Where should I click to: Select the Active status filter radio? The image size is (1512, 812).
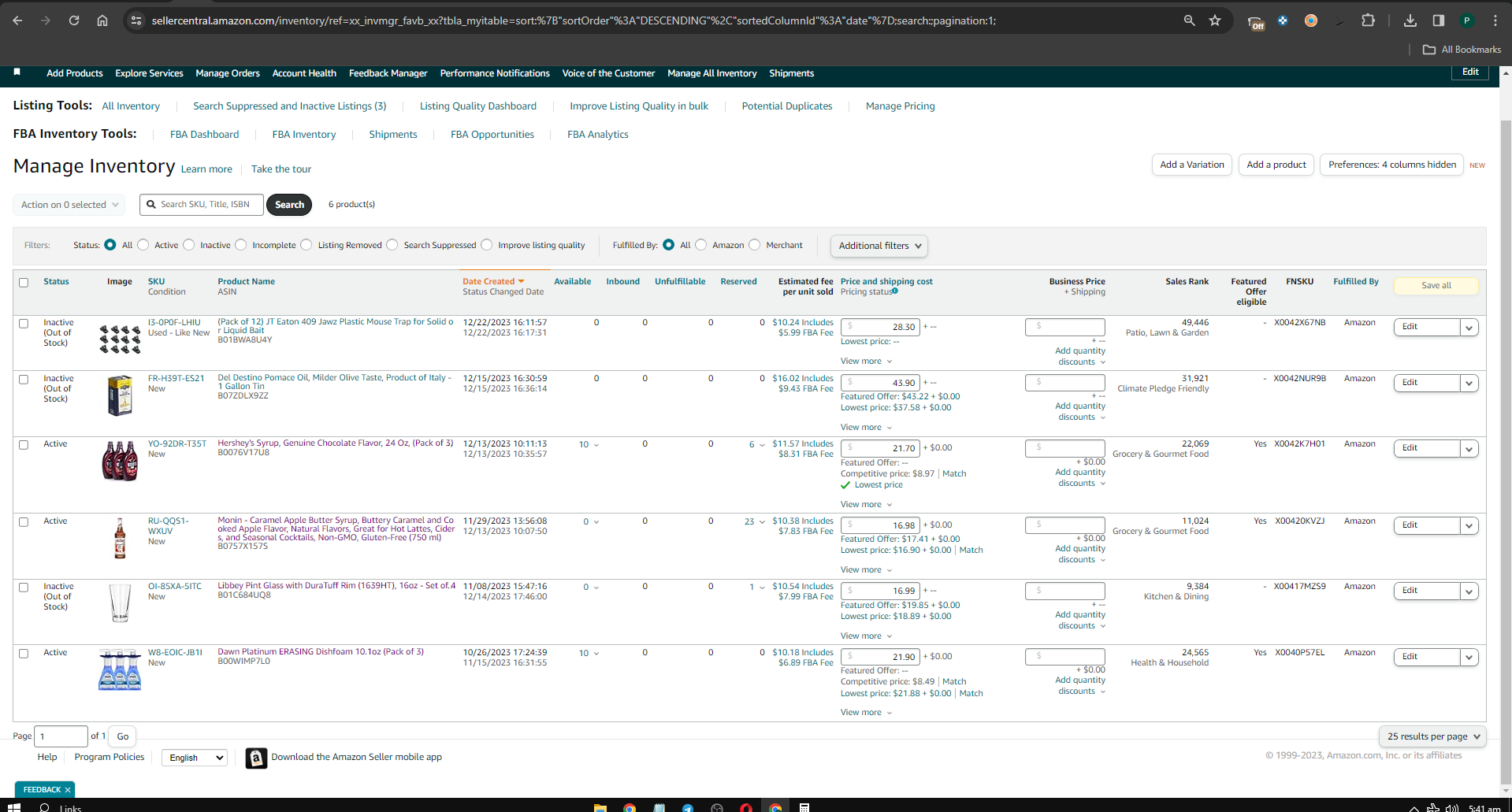(x=143, y=245)
